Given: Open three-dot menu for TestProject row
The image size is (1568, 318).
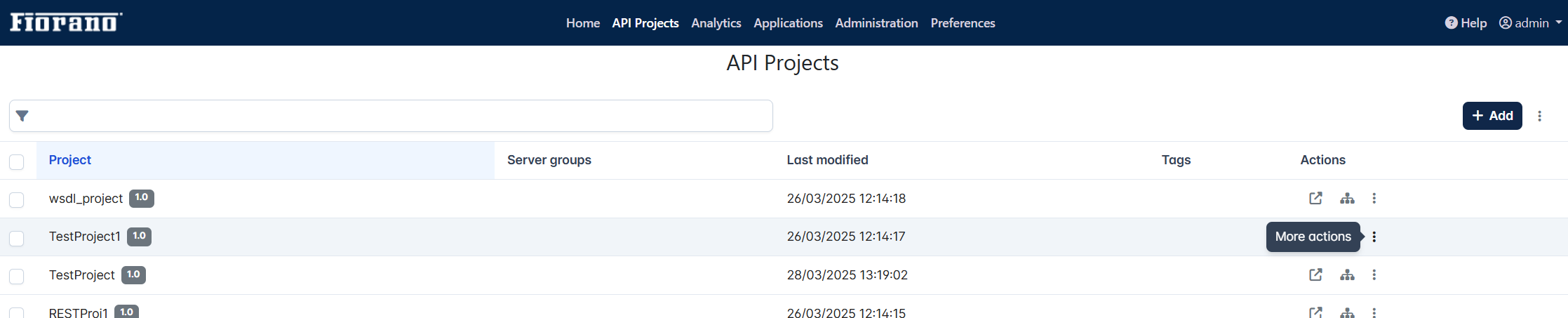Looking at the screenshot, I should pos(1374,275).
